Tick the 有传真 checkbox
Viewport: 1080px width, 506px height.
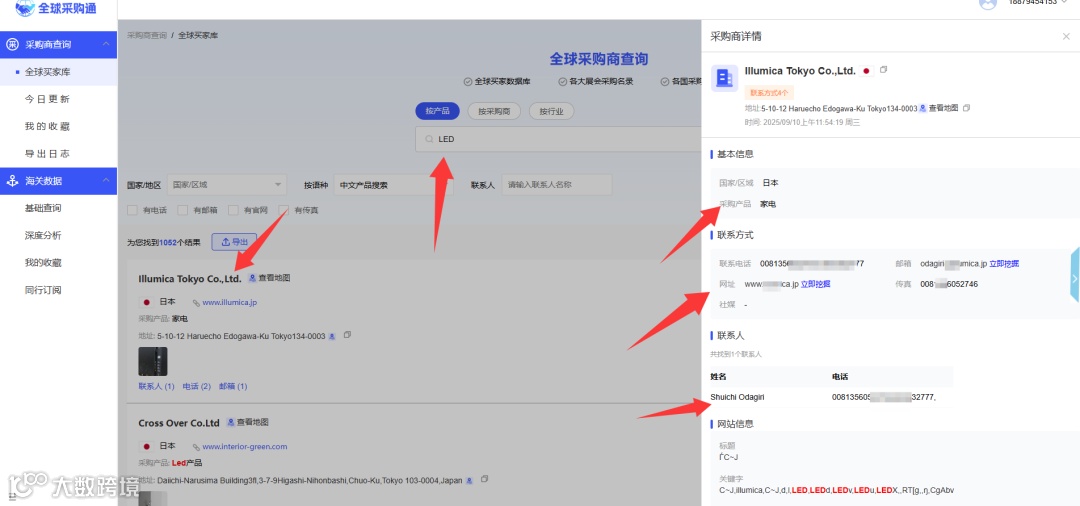tap(283, 210)
